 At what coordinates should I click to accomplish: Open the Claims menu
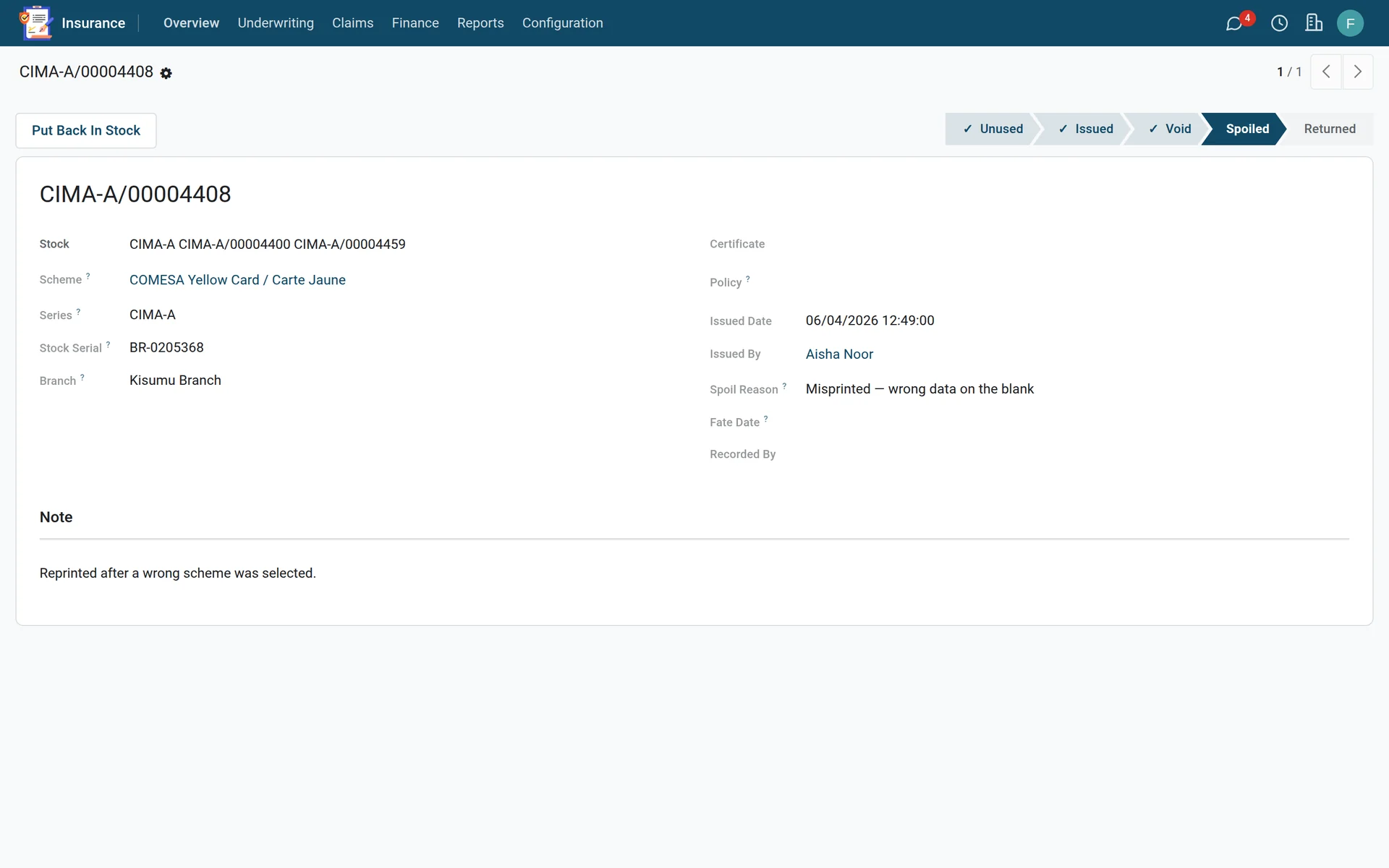click(353, 23)
